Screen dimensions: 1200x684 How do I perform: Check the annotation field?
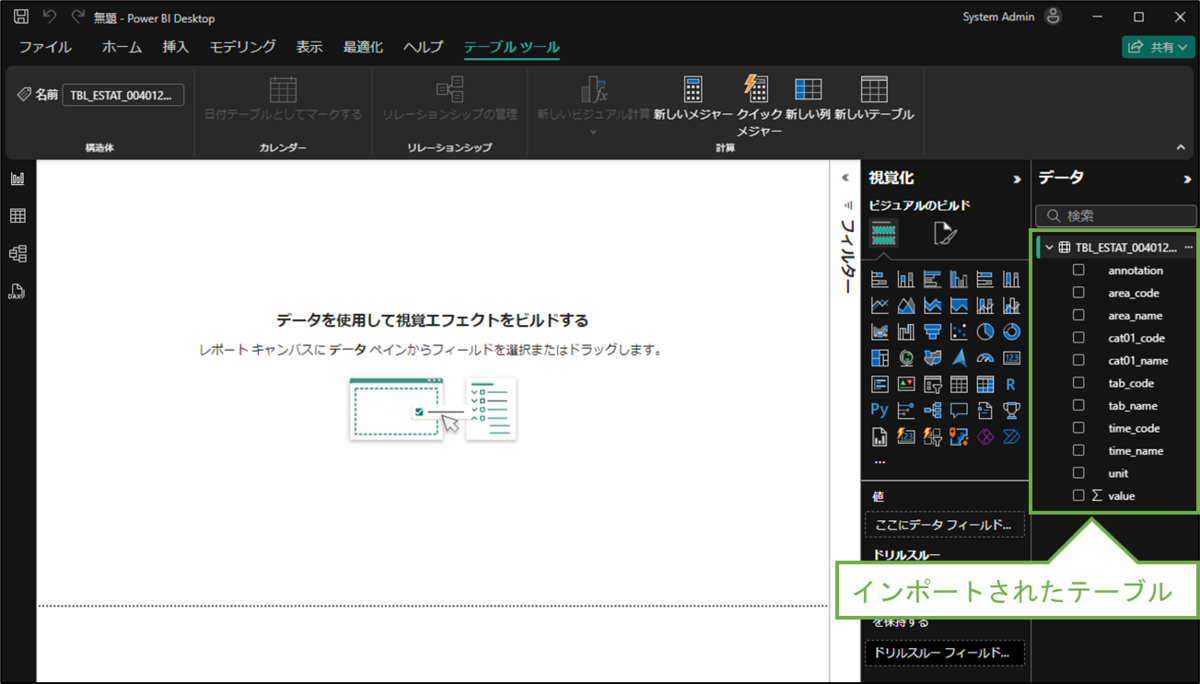tap(1079, 270)
